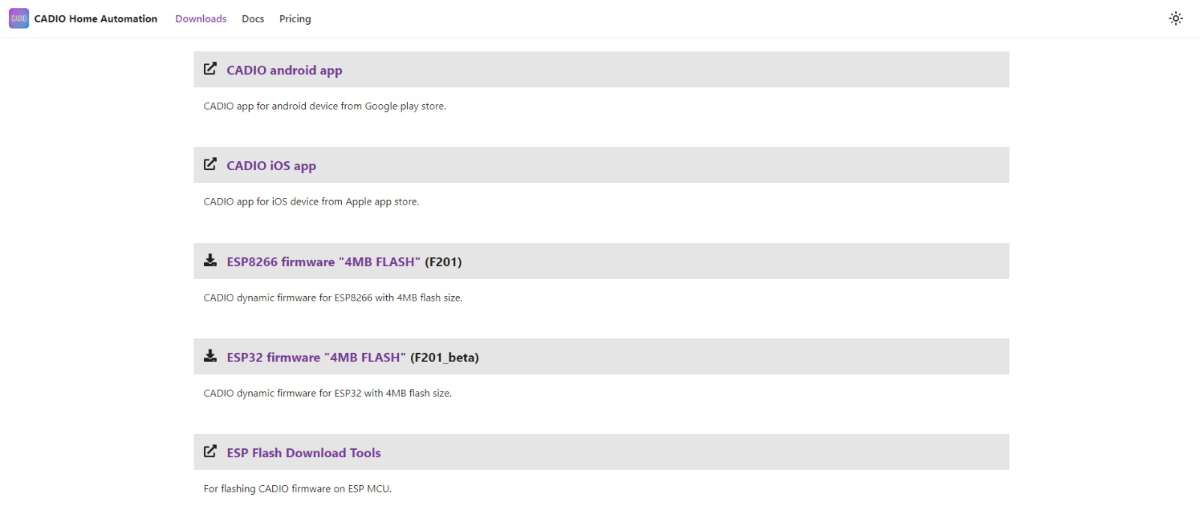Download ESP32 firmware "4MB FLASH"
Viewport: 1200px width, 506px height.
click(316, 357)
